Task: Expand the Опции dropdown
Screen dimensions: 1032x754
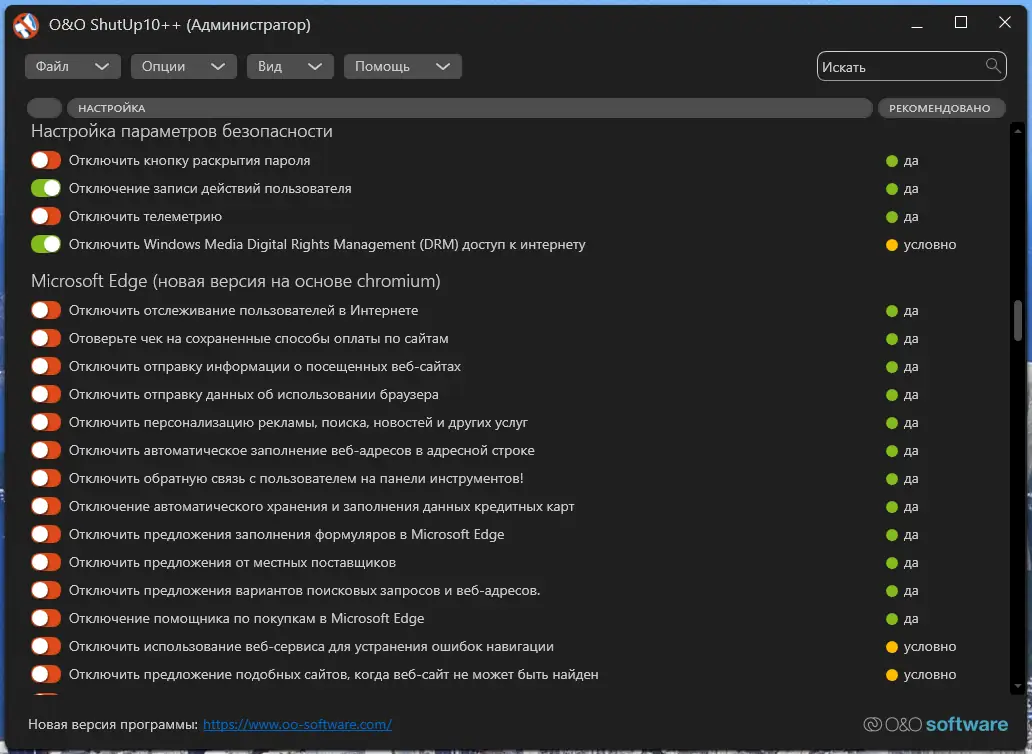Action: pyautogui.click(x=182, y=67)
